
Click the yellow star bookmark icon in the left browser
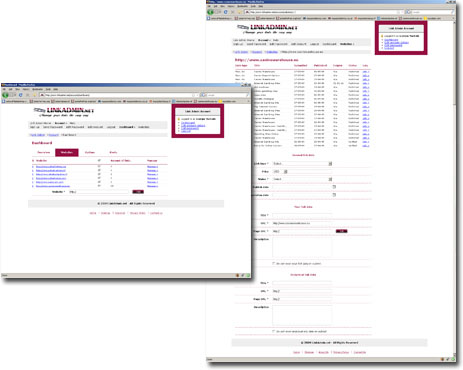[x=35, y=95]
